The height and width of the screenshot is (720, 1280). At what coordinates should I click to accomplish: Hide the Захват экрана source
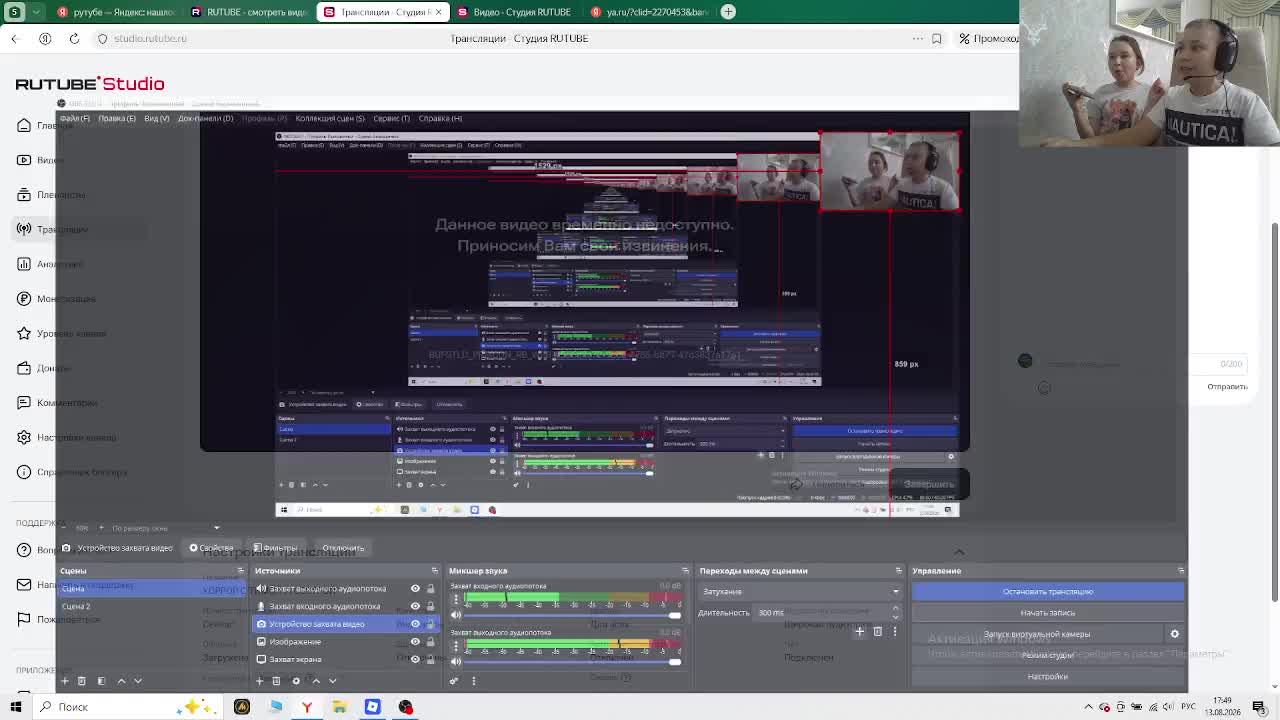tap(415, 659)
